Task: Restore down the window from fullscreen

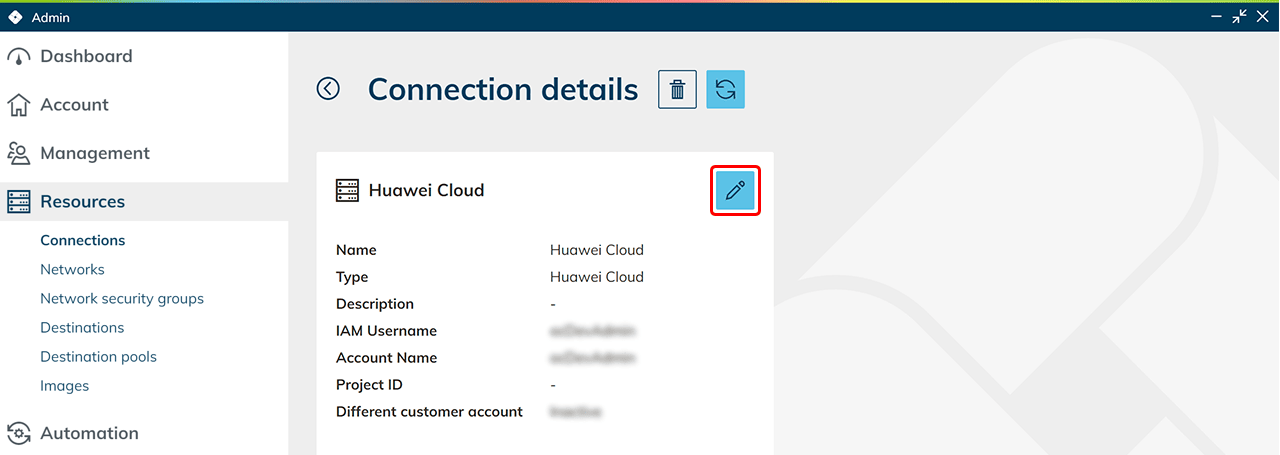Action: (x=1240, y=16)
